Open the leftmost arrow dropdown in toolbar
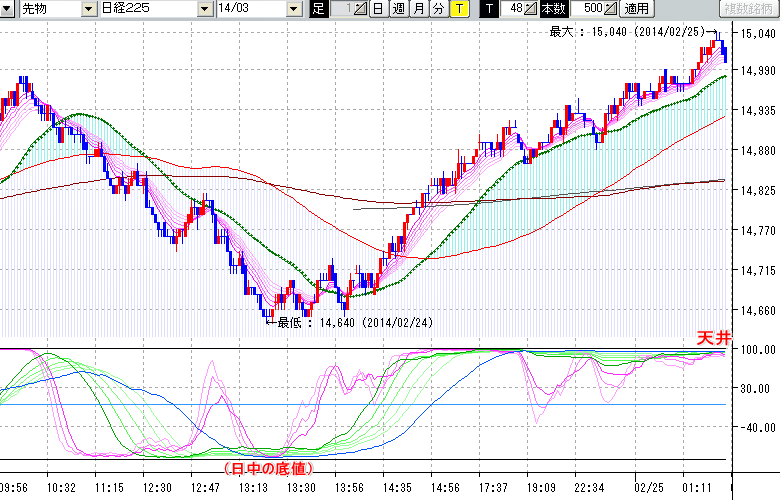780x500 pixels. [x=8, y=9]
